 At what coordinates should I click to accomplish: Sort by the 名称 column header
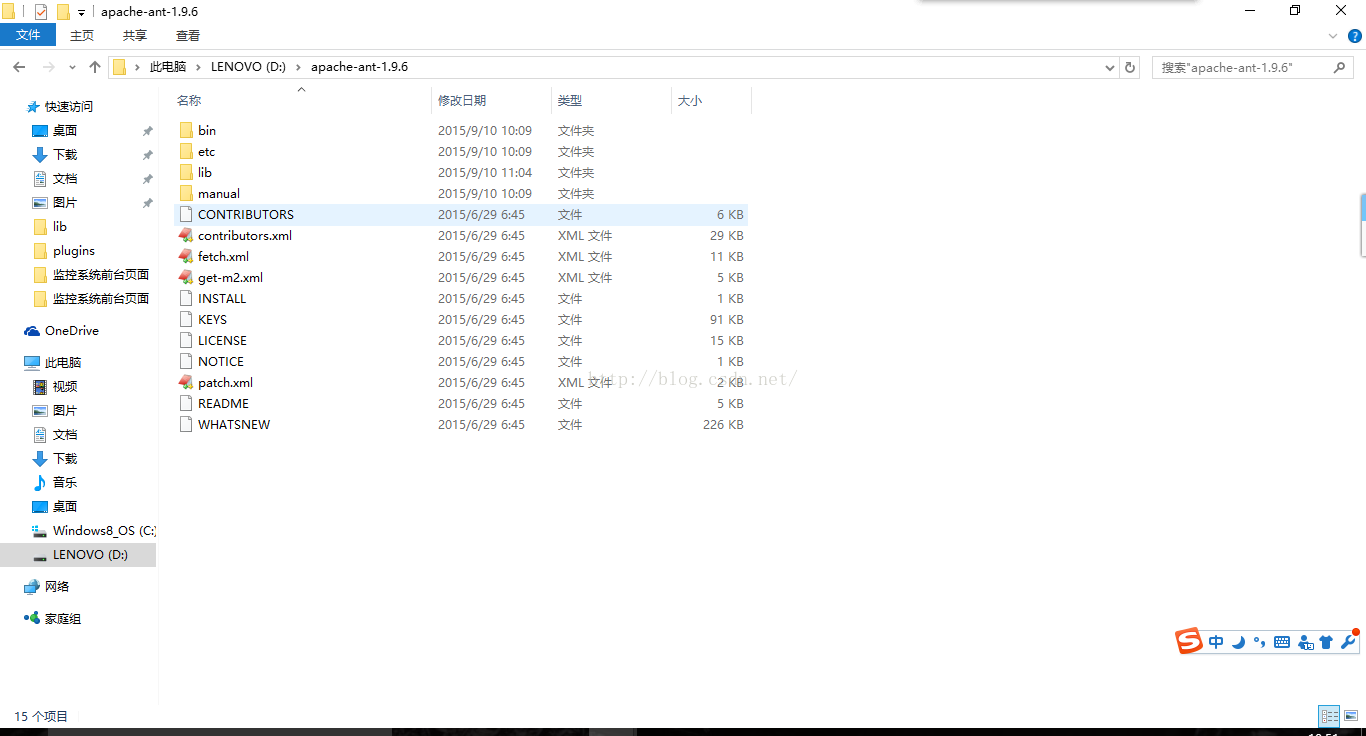coord(189,101)
